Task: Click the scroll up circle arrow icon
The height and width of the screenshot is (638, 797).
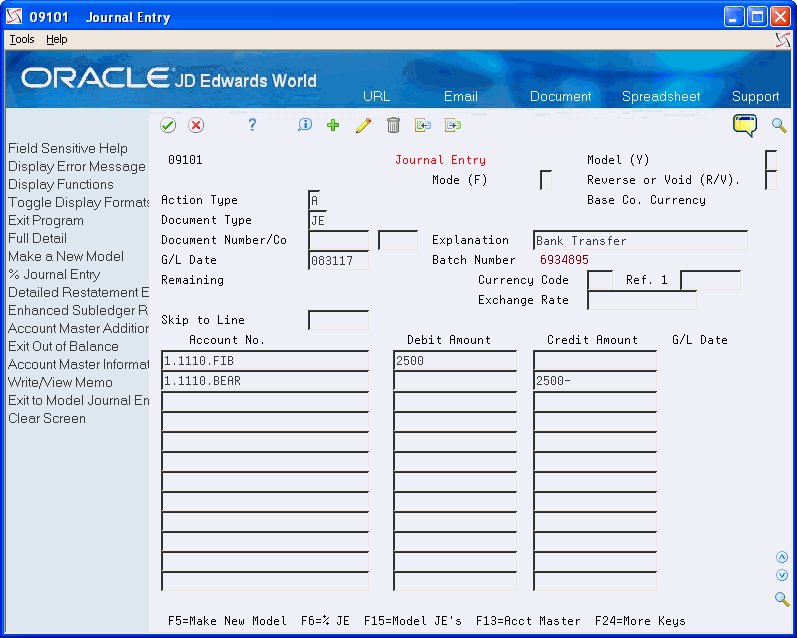Action: [x=782, y=557]
